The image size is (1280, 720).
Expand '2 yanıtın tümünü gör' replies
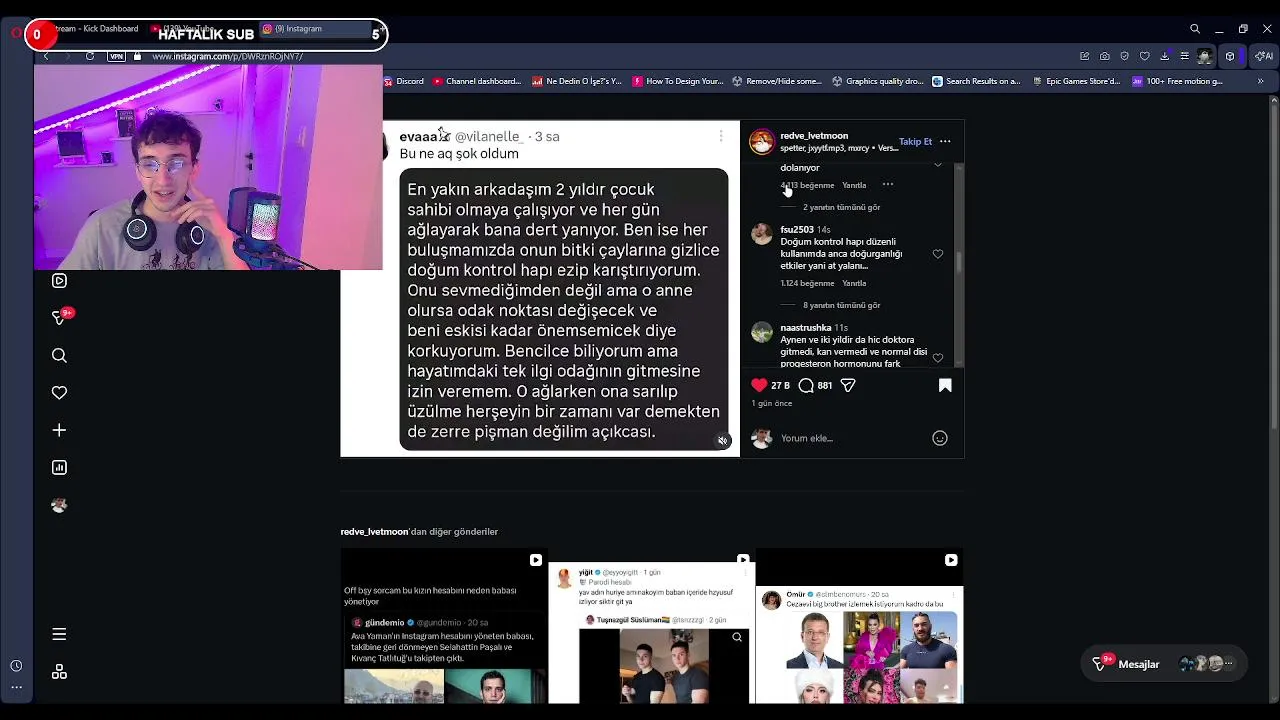pyautogui.click(x=841, y=207)
